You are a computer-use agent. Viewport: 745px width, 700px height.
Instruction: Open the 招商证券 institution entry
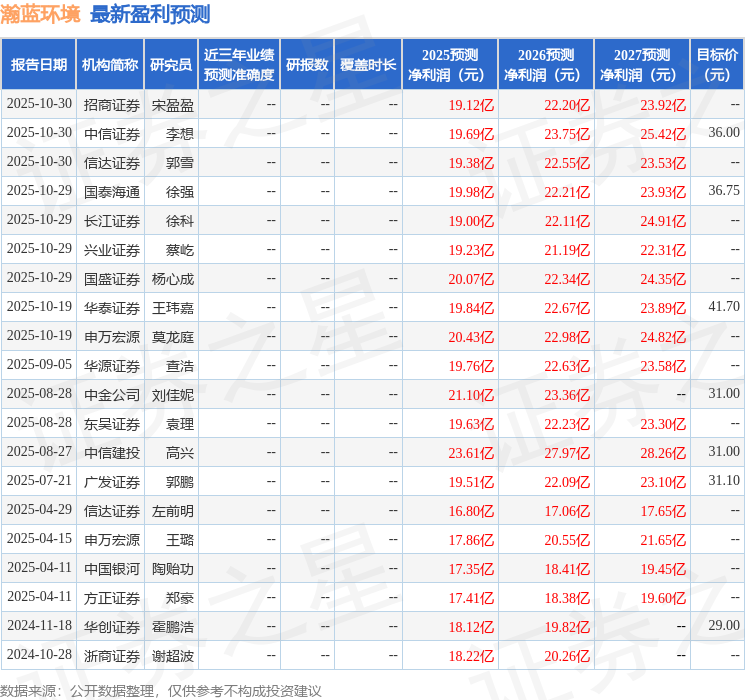point(111,105)
